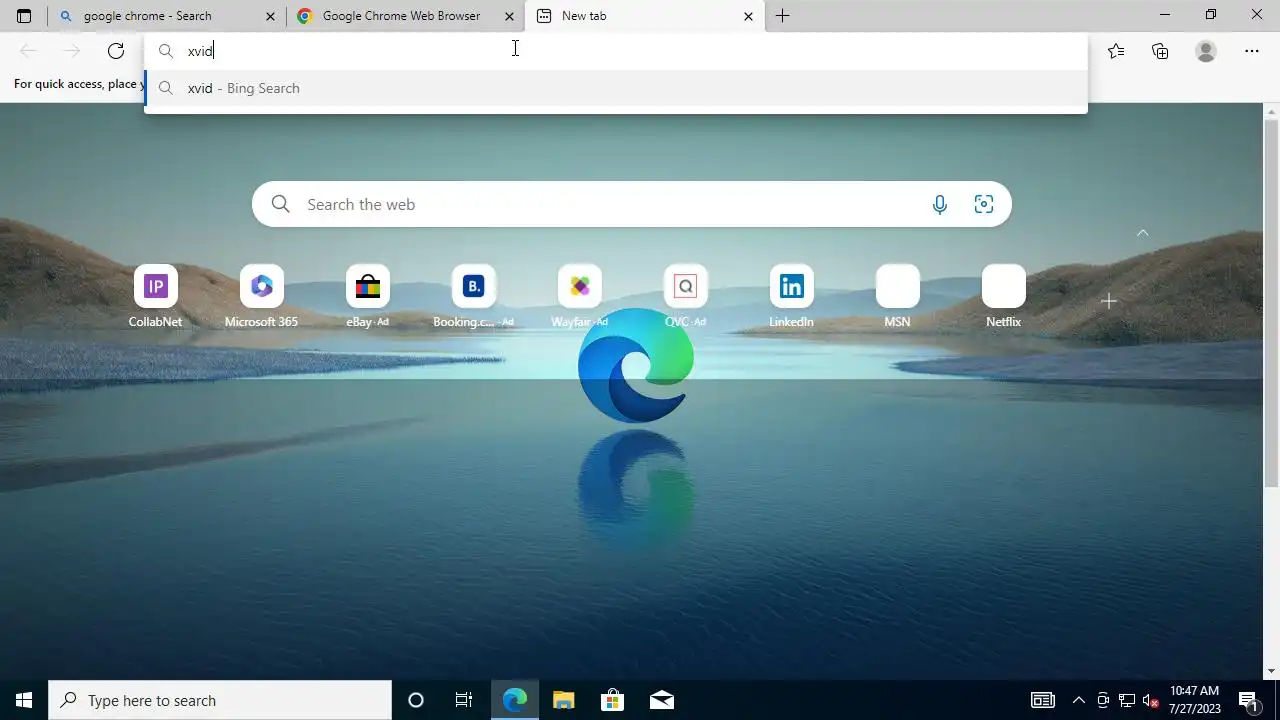This screenshot has width=1280, height=720.
Task: Open the Collections icon
Action: pos(1160,51)
